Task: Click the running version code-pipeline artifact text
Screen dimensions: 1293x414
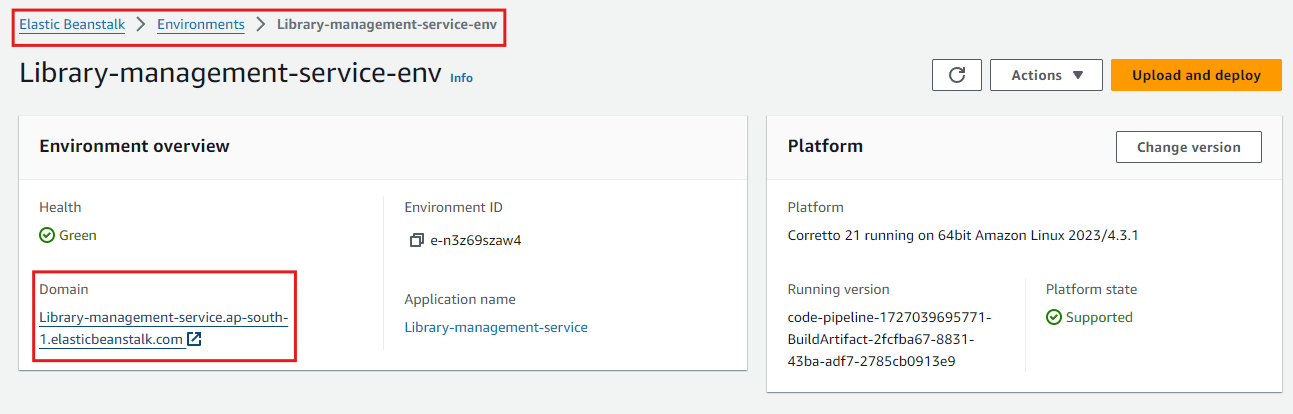Action: (x=889, y=339)
